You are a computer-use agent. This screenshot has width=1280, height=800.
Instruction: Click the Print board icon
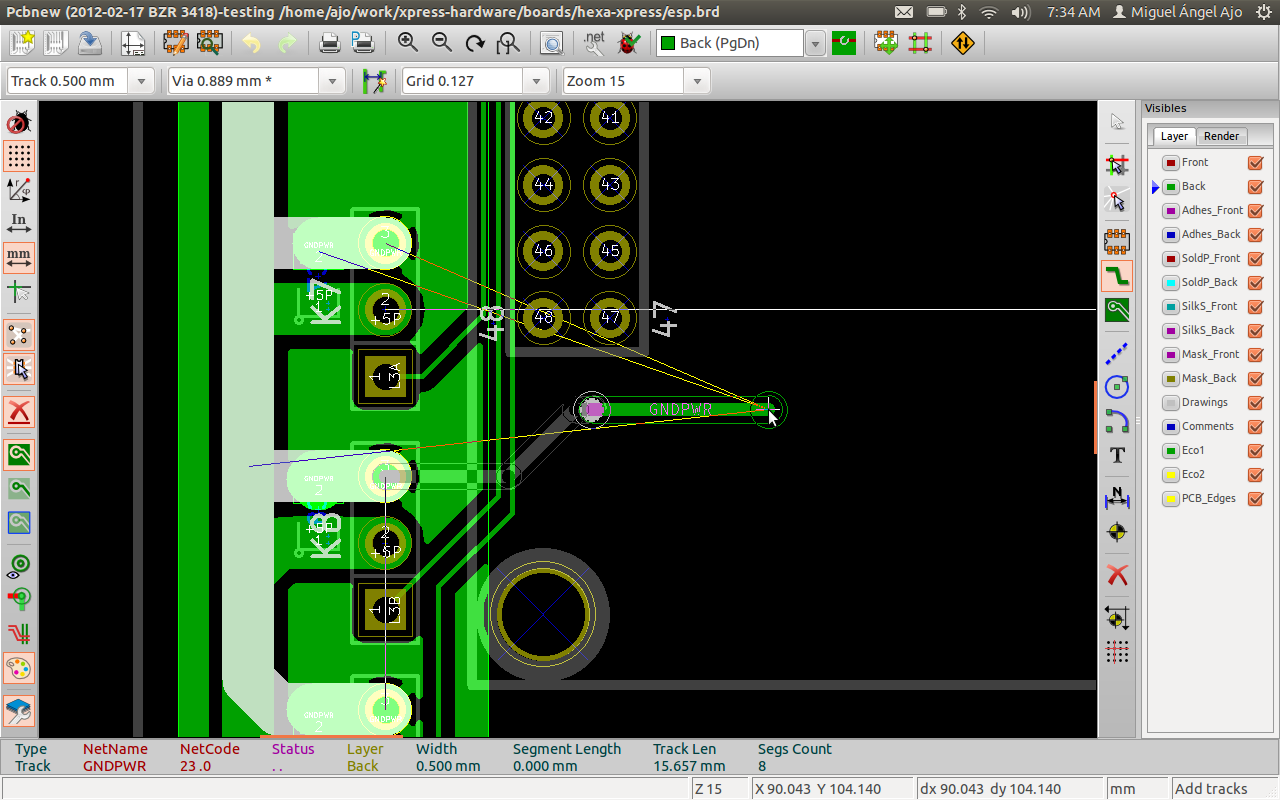pos(329,43)
